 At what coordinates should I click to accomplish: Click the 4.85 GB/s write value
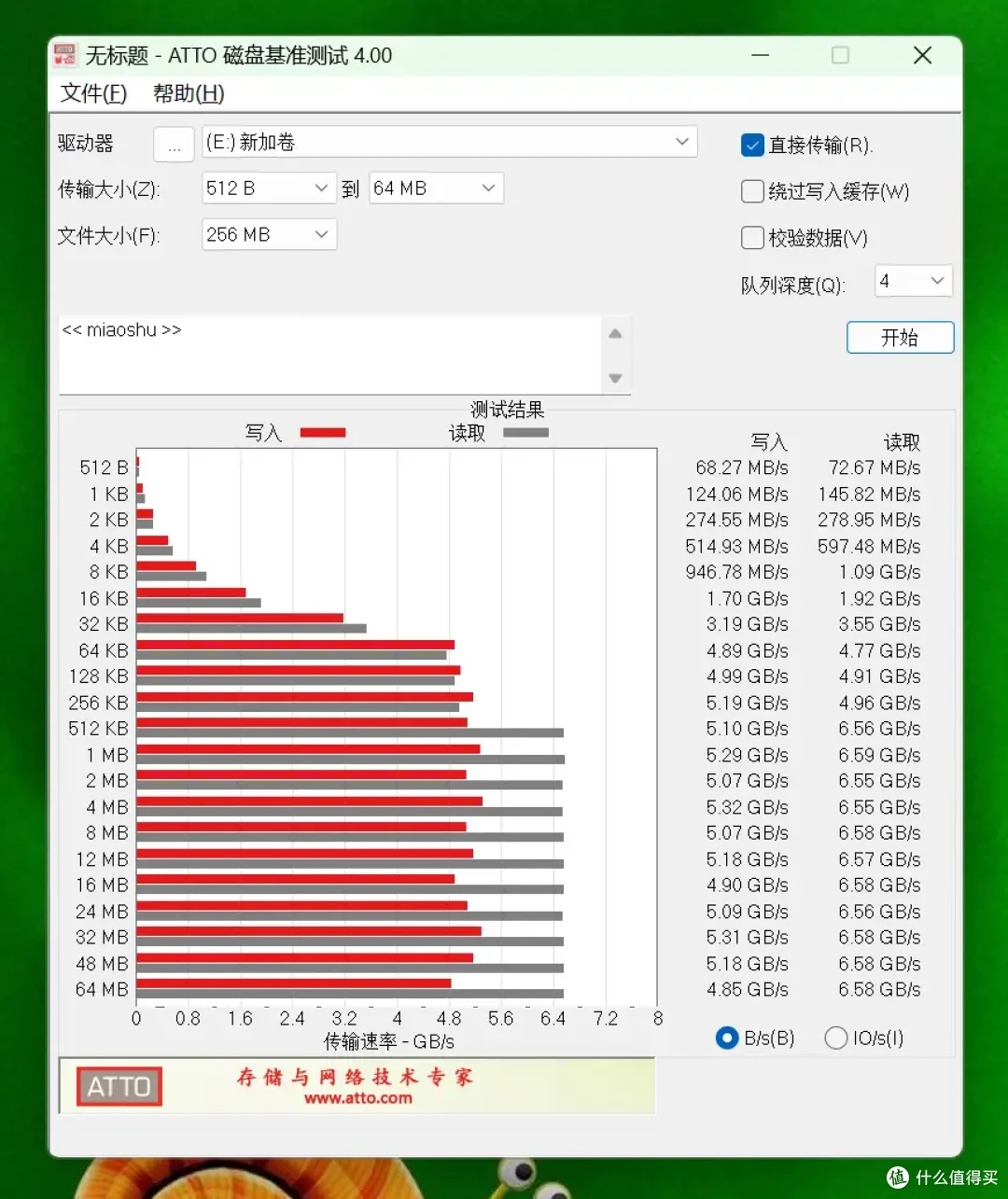(x=748, y=989)
